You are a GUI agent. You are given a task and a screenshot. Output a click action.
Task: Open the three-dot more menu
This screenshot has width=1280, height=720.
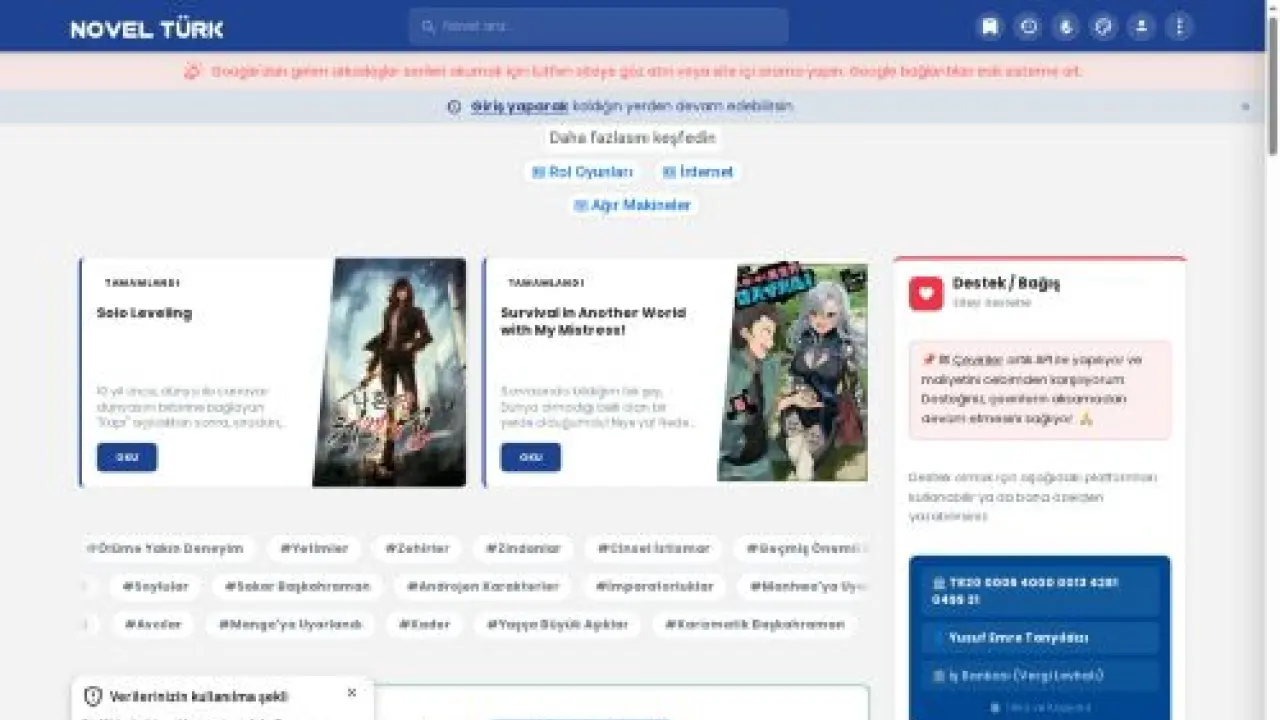click(x=1179, y=27)
